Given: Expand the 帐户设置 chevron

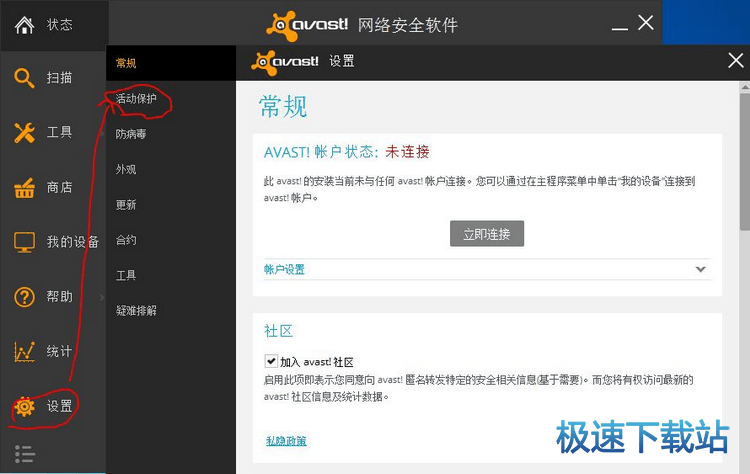Looking at the screenshot, I should [701, 269].
